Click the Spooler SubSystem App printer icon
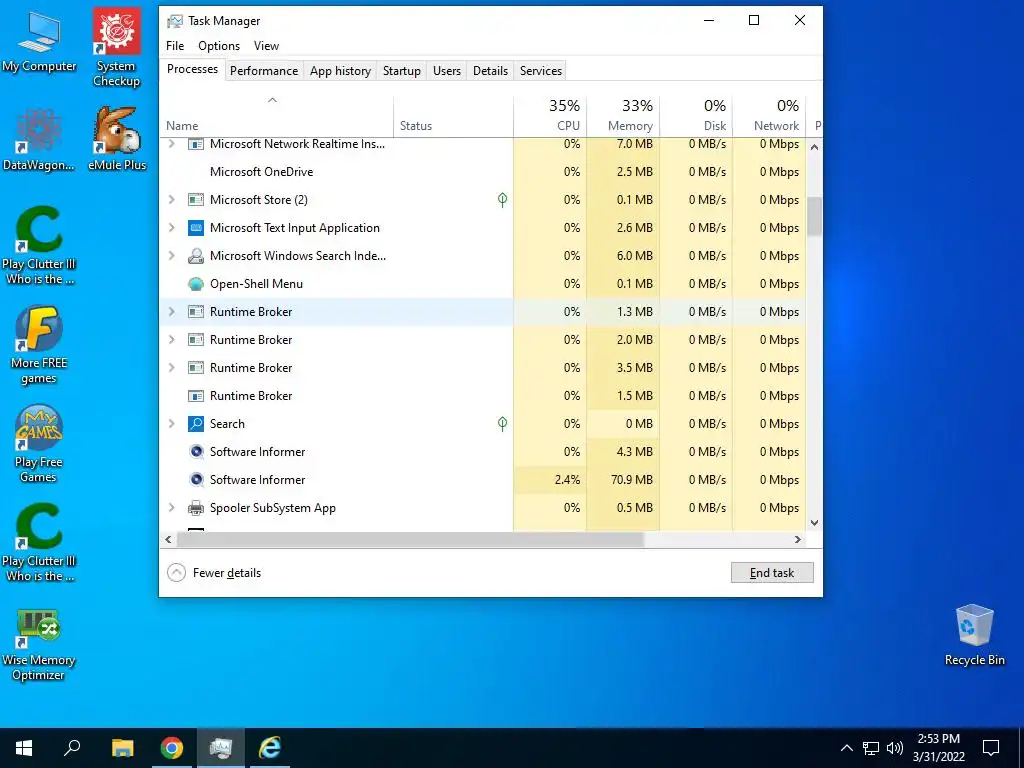 pos(196,508)
